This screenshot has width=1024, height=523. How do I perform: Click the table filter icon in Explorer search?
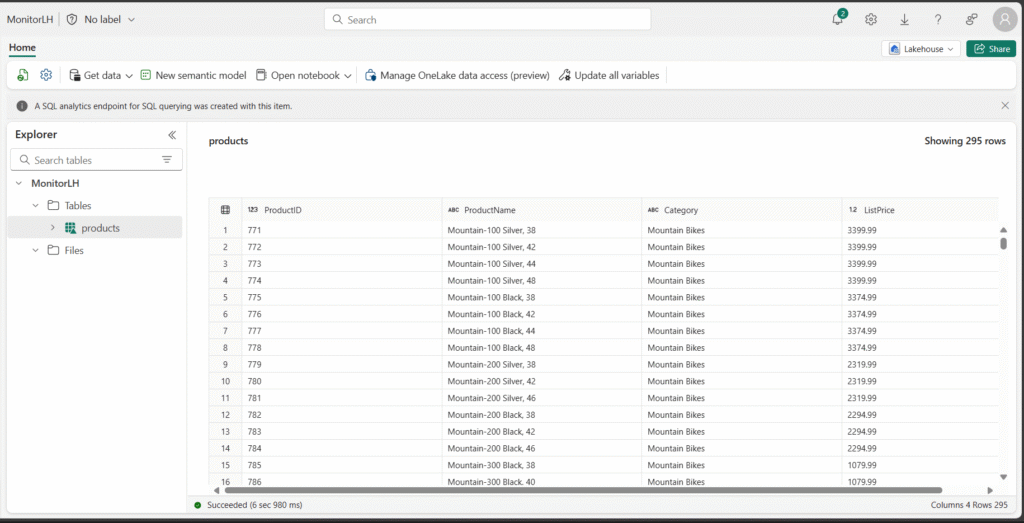click(167, 160)
